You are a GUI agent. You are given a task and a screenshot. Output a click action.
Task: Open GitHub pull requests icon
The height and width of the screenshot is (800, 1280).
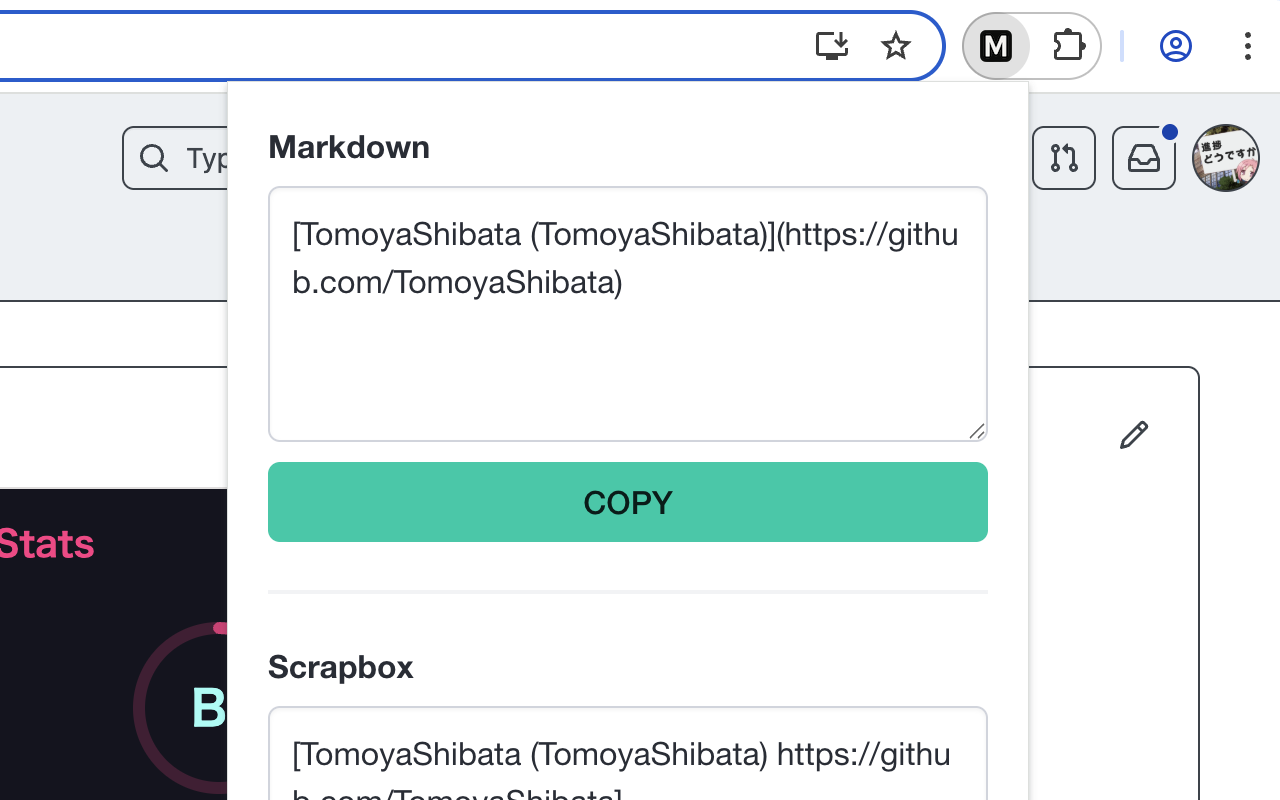tap(1063, 158)
